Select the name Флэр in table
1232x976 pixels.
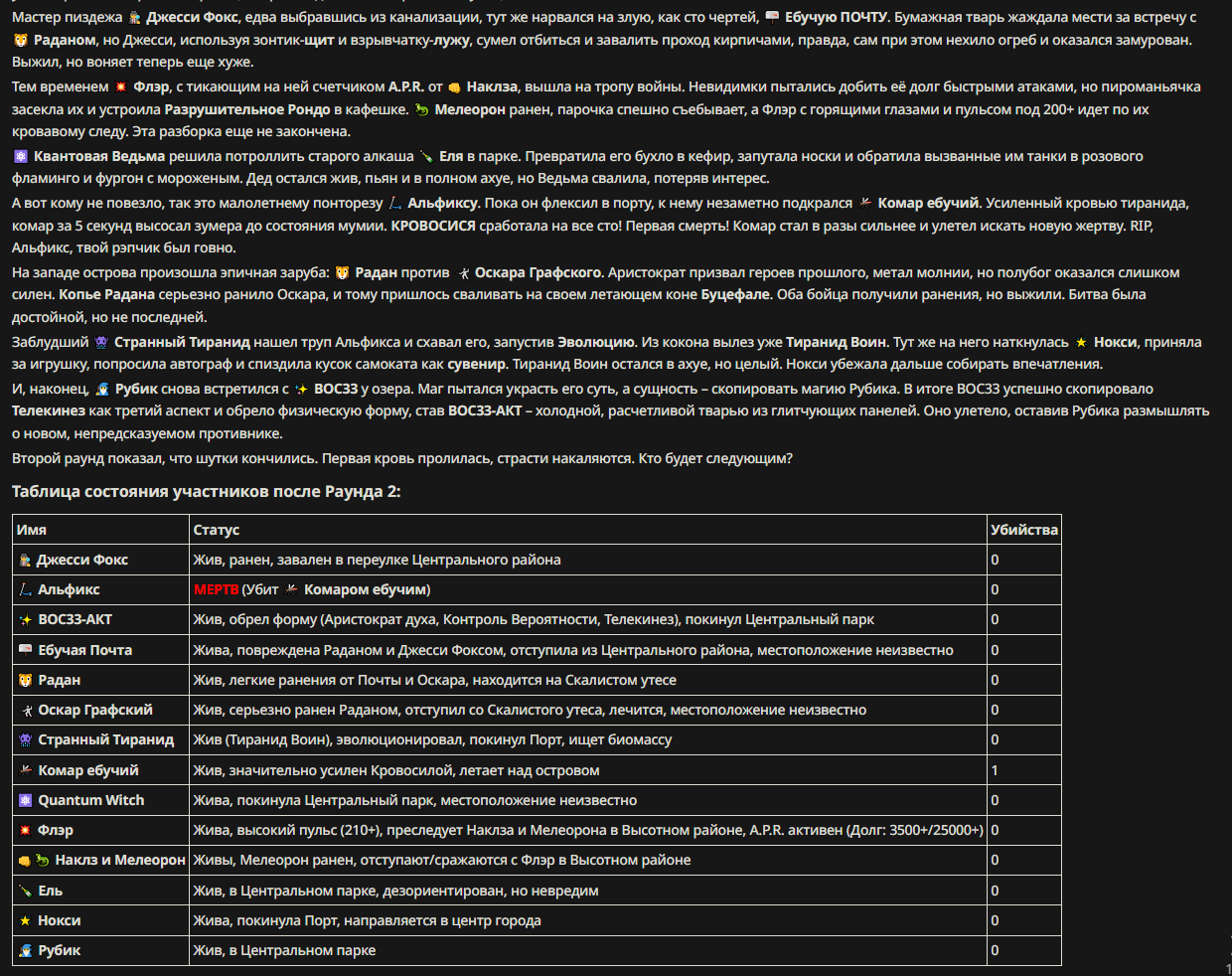(x=56, y=831)
